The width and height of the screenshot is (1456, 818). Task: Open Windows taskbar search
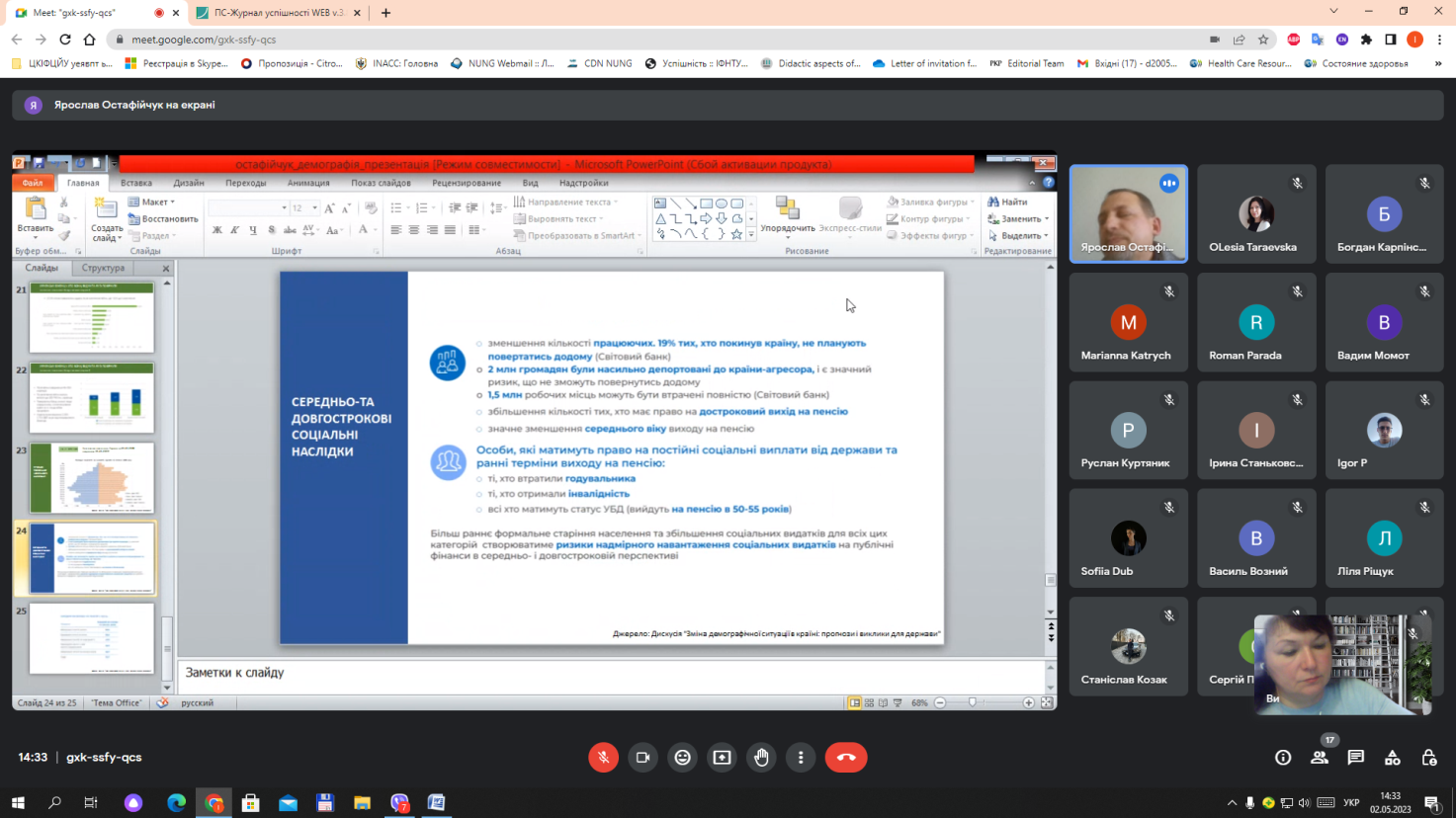tap(54, 803)
